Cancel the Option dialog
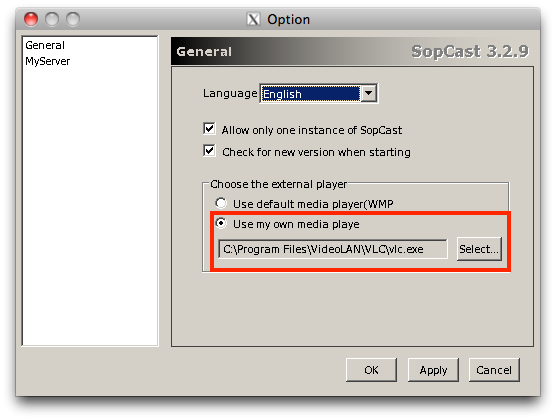556x420 pixels. coord(494,370)
